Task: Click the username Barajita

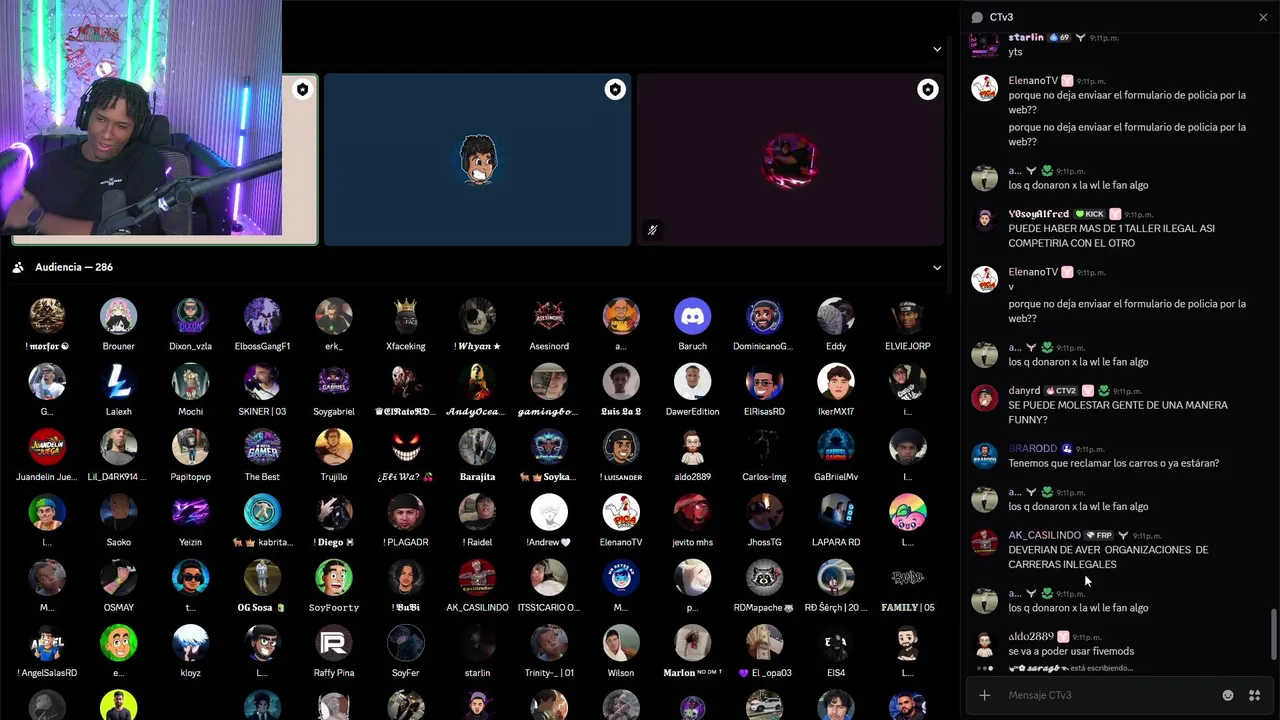Action: [477, 477]
